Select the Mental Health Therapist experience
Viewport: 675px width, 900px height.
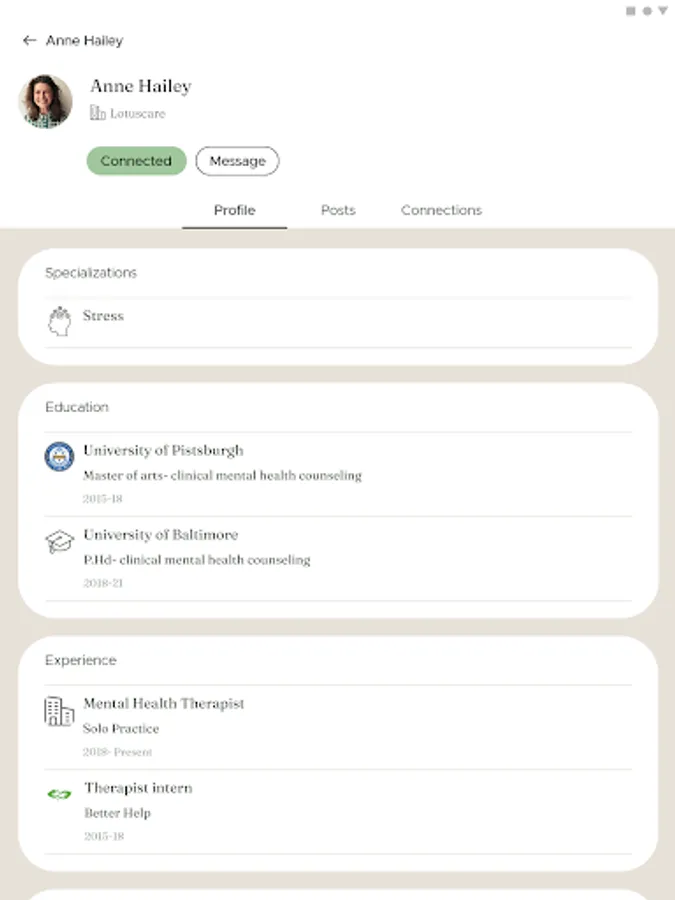click(163, 704)
